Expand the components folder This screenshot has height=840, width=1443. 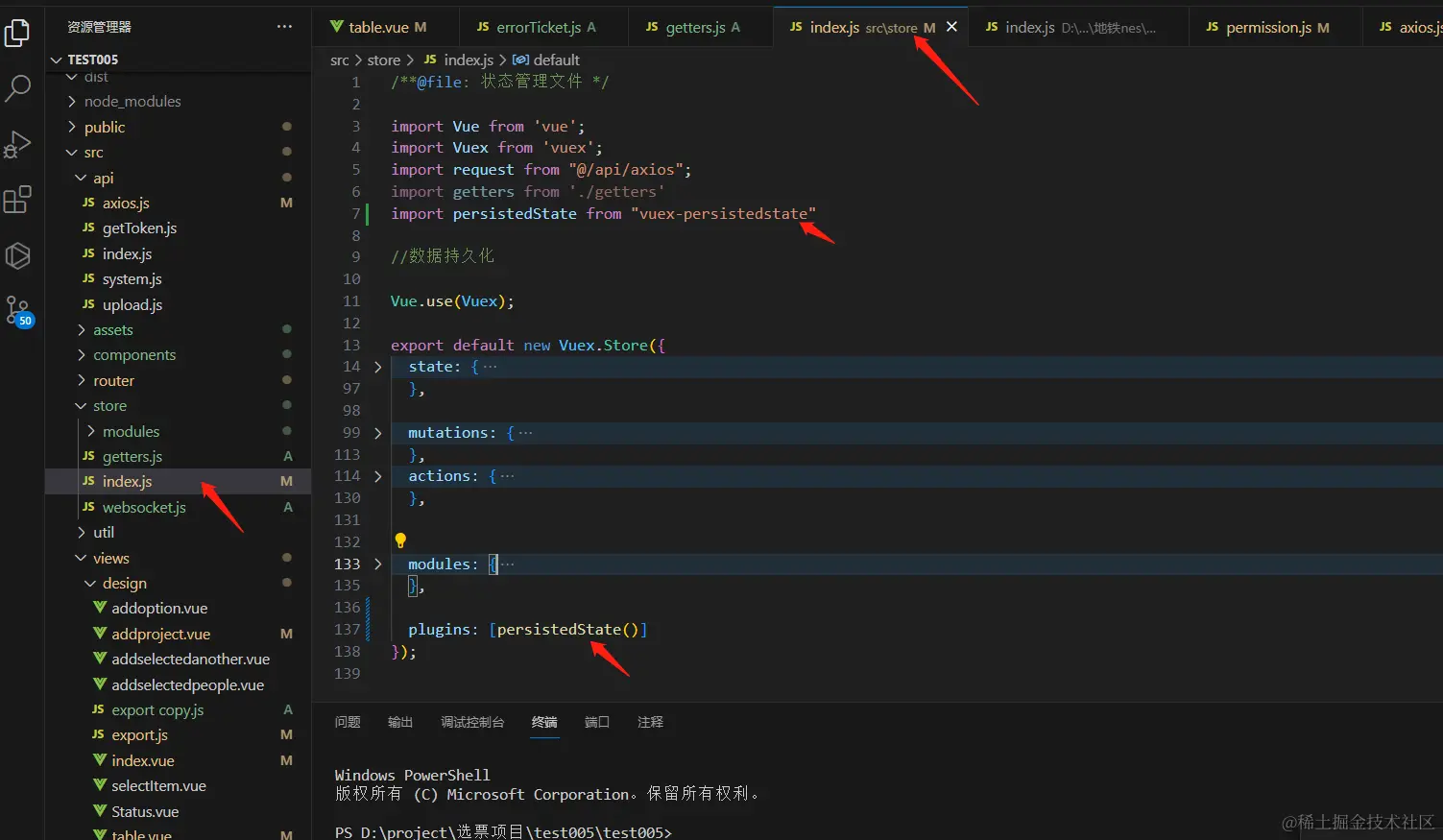point(81,355)
